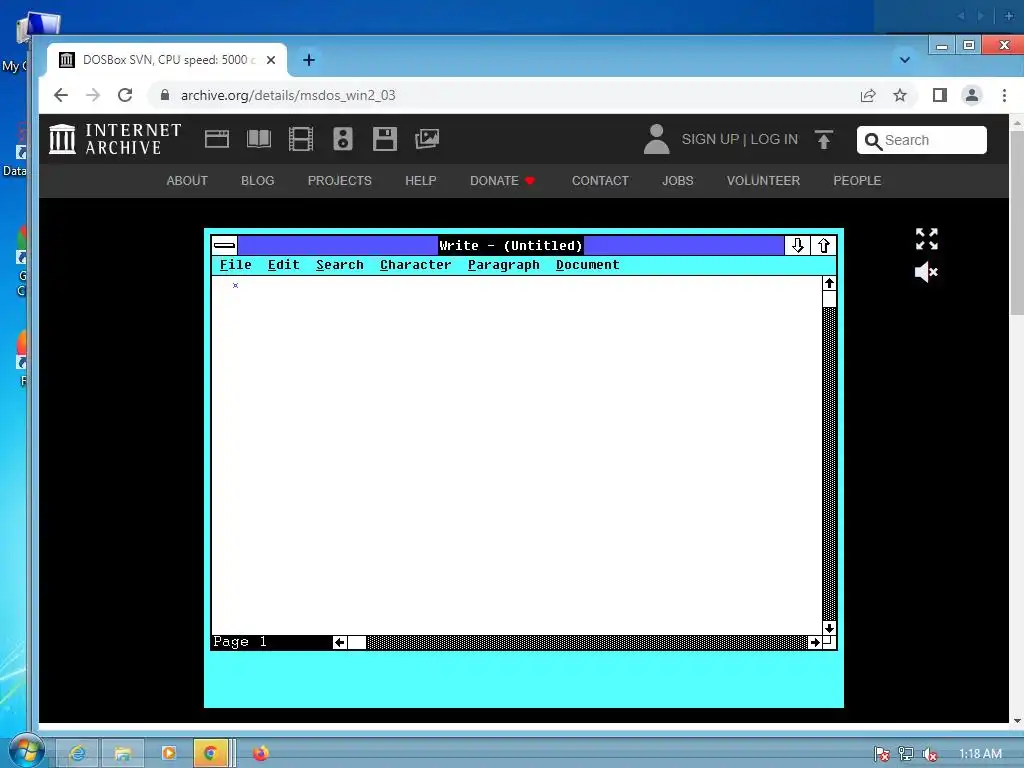The height and width of the screenshot is (768, 1024).
Task: Click the Chrome address bar URL
Action: (x=288, y=95)
